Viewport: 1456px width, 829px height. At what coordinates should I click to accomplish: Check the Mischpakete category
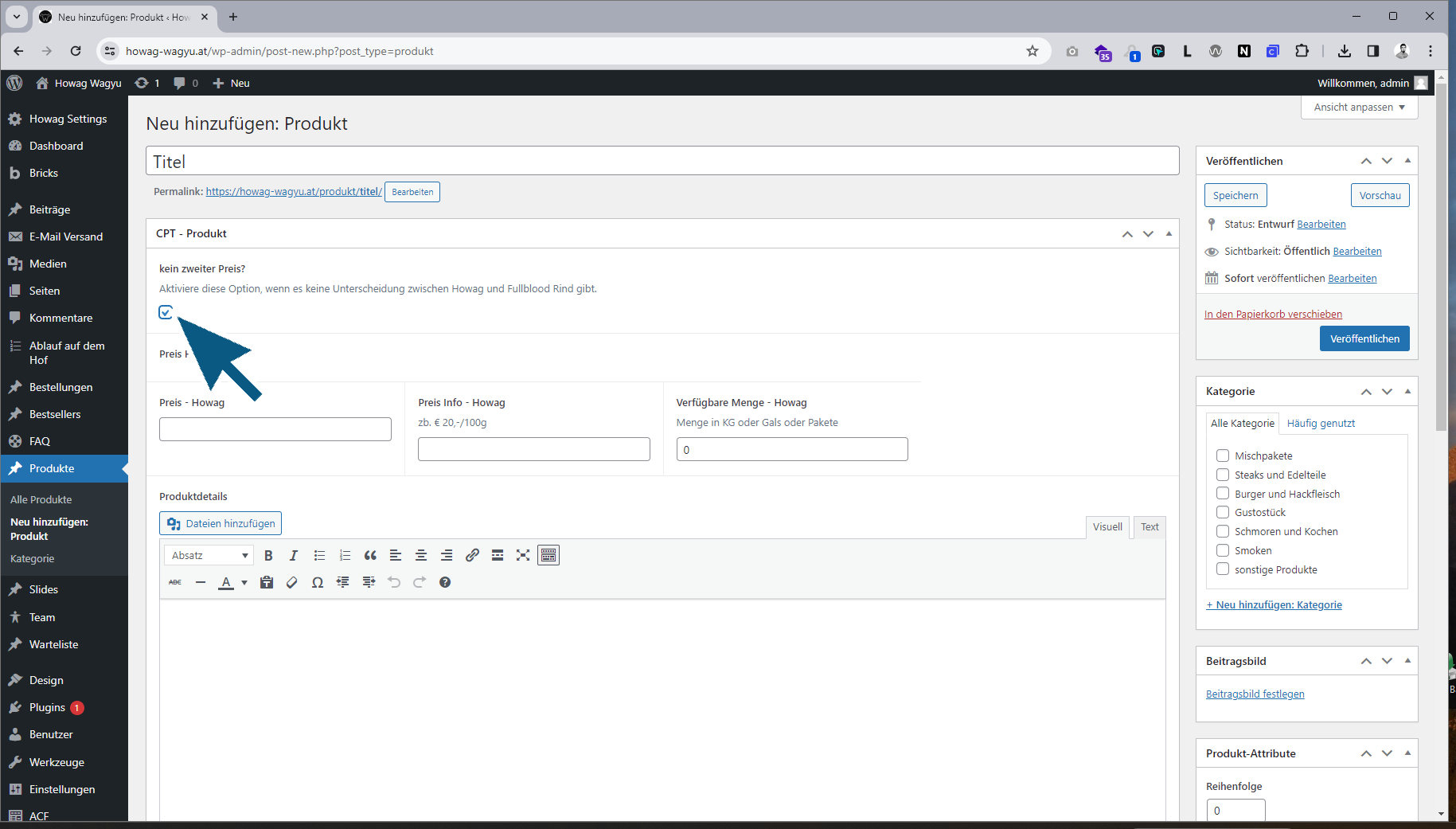click(x=1223, y=456)
